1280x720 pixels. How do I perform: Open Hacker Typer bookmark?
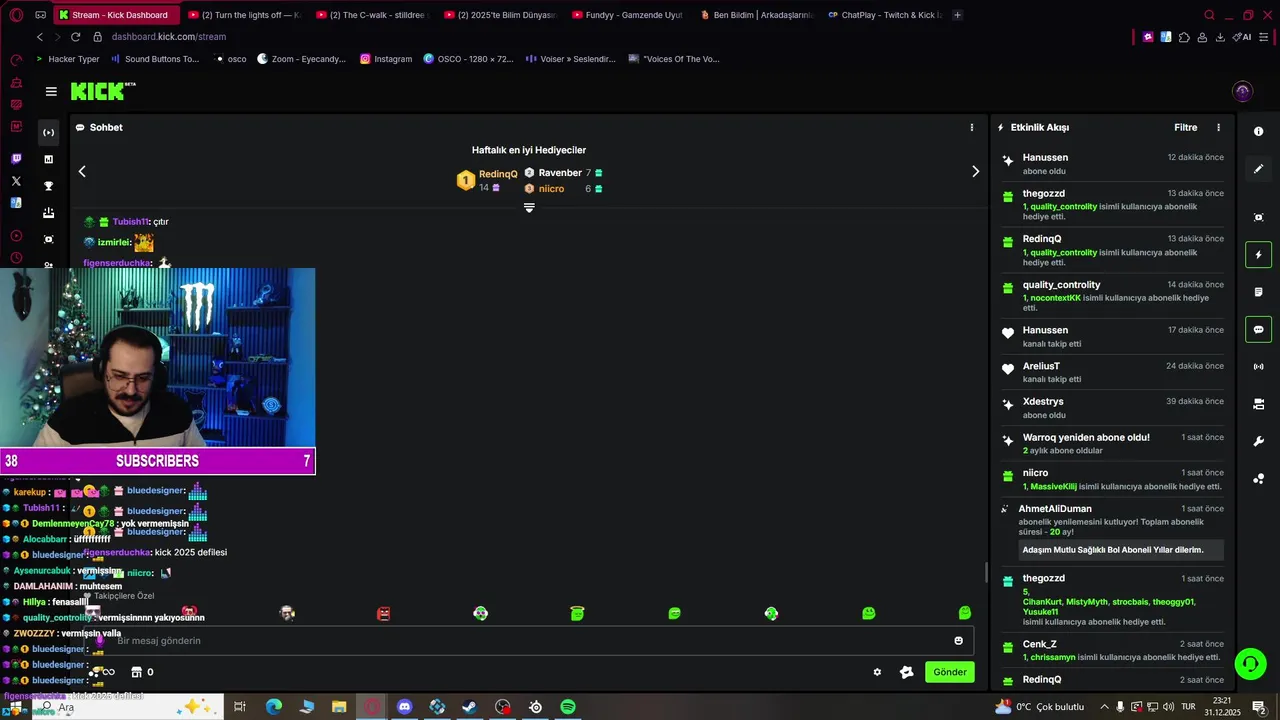[67, 59]
